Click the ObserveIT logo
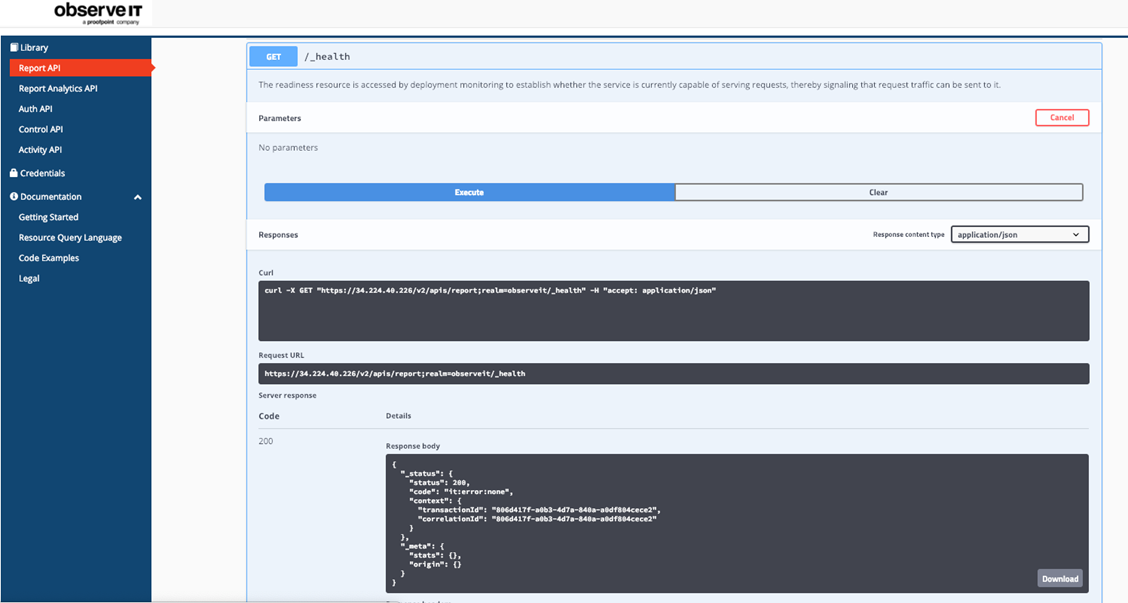Screen dimensions: 1128x603 [96, 13]
